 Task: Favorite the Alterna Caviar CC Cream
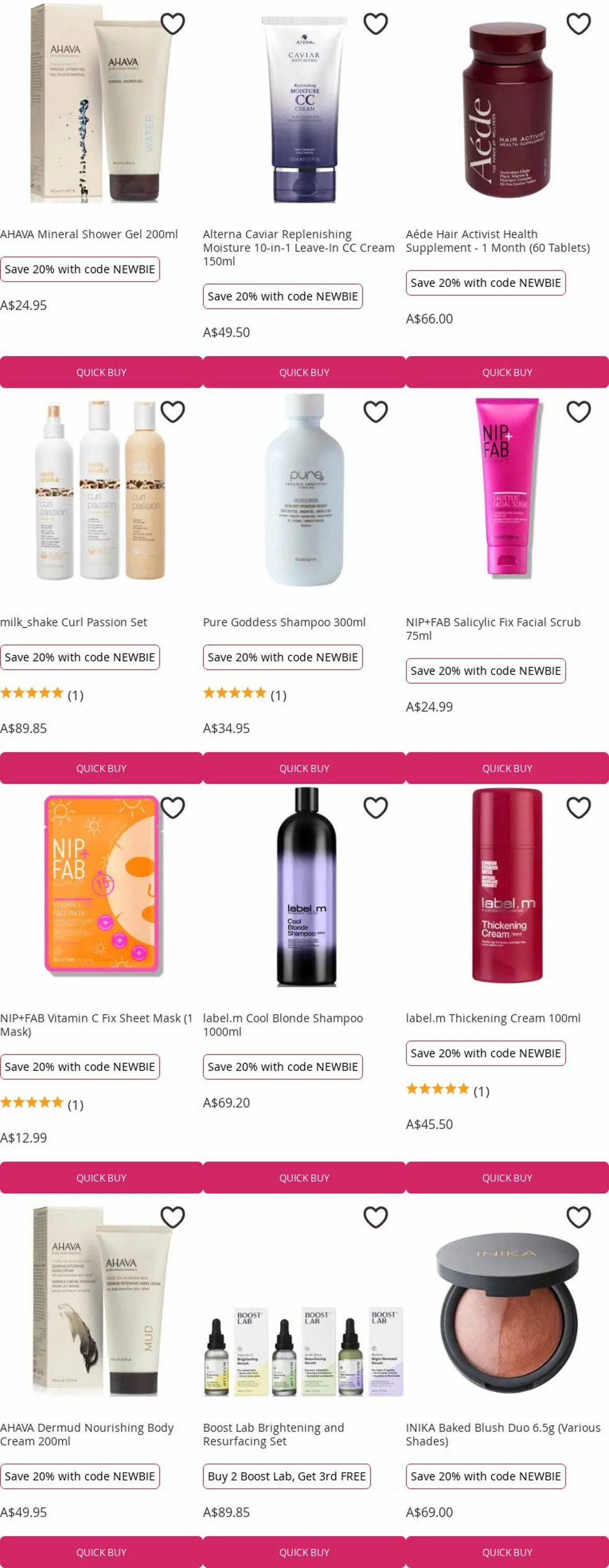click(376, 24)
